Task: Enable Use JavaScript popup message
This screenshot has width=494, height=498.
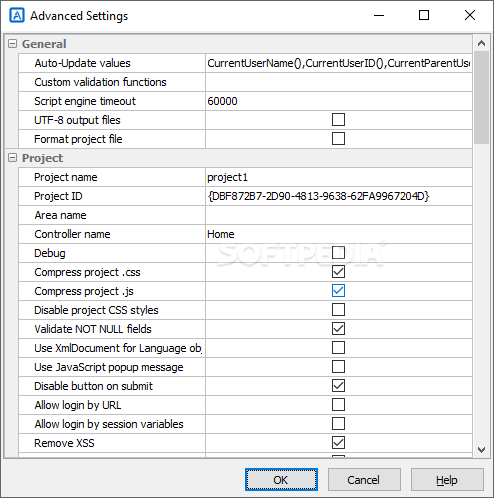Action: coord(338,367)
